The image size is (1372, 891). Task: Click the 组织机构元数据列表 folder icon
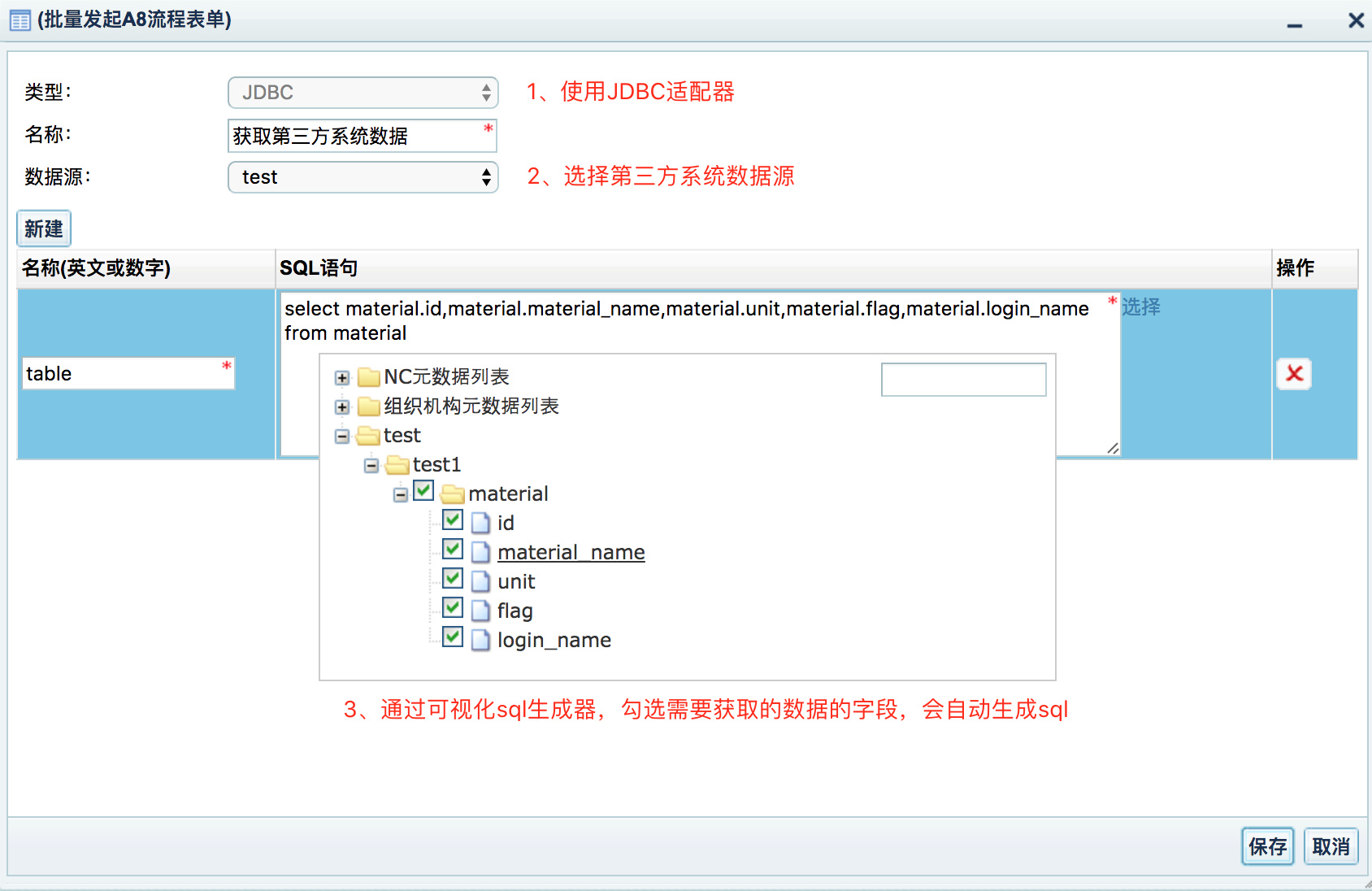pyautogui.click(x=369, y=406)
